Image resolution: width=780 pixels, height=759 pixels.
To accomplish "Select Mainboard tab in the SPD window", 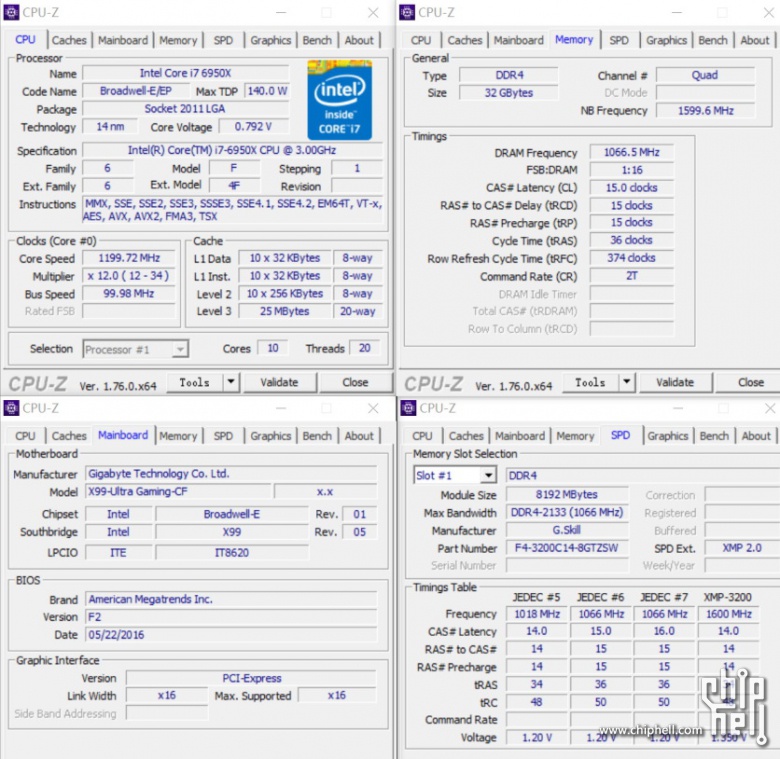I will click(520, 436).
